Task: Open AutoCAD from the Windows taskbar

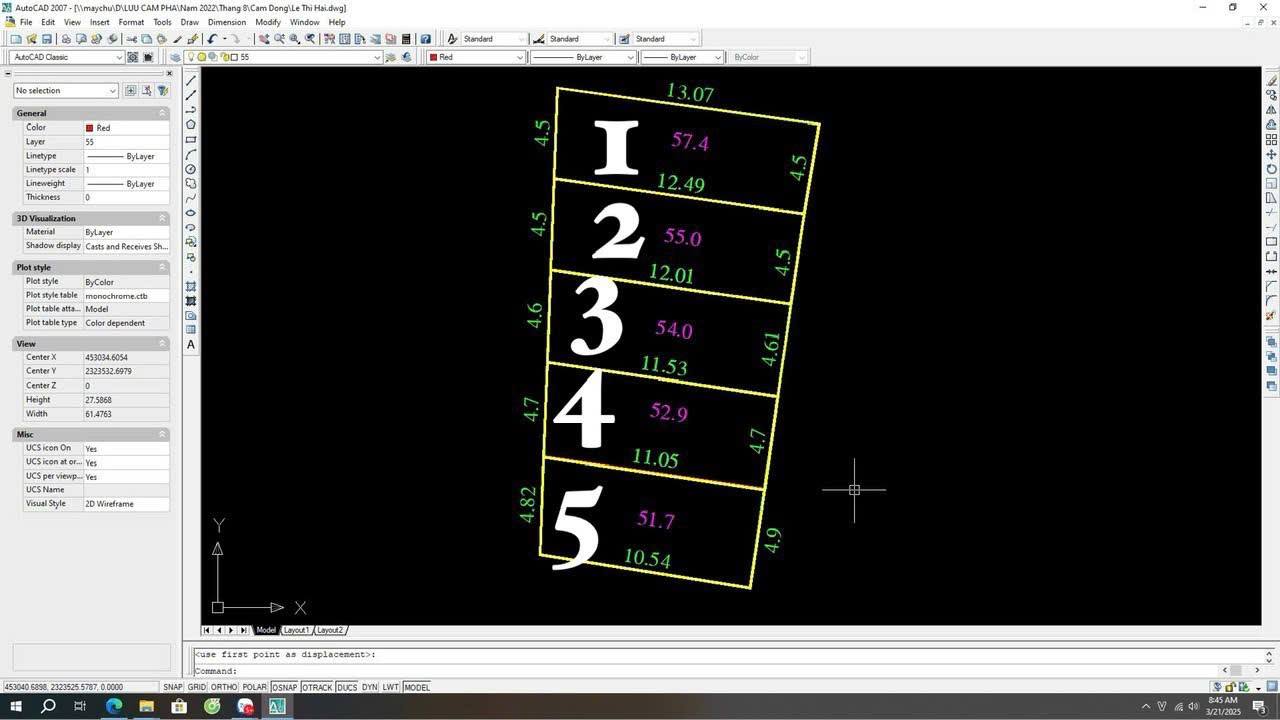Action: point(277,707)
